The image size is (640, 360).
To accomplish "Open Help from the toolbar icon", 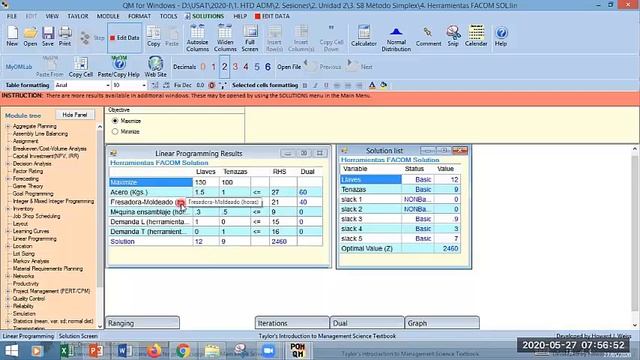I will (x=501, y=36).
